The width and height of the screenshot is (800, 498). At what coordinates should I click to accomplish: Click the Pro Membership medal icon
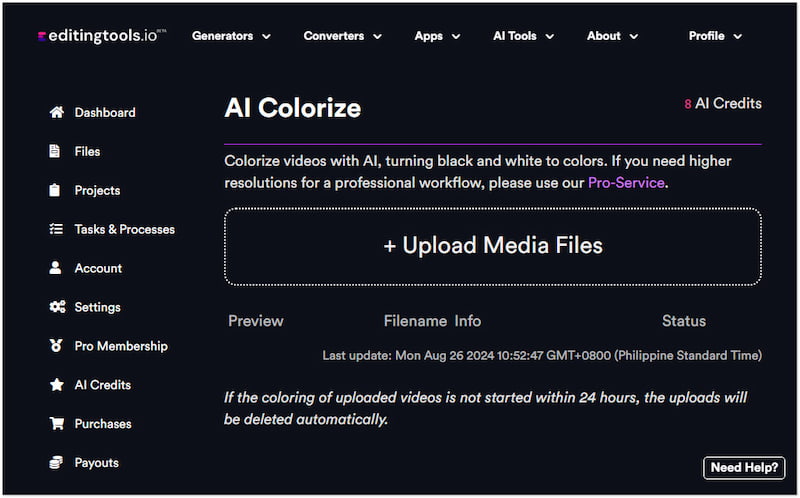56,347
